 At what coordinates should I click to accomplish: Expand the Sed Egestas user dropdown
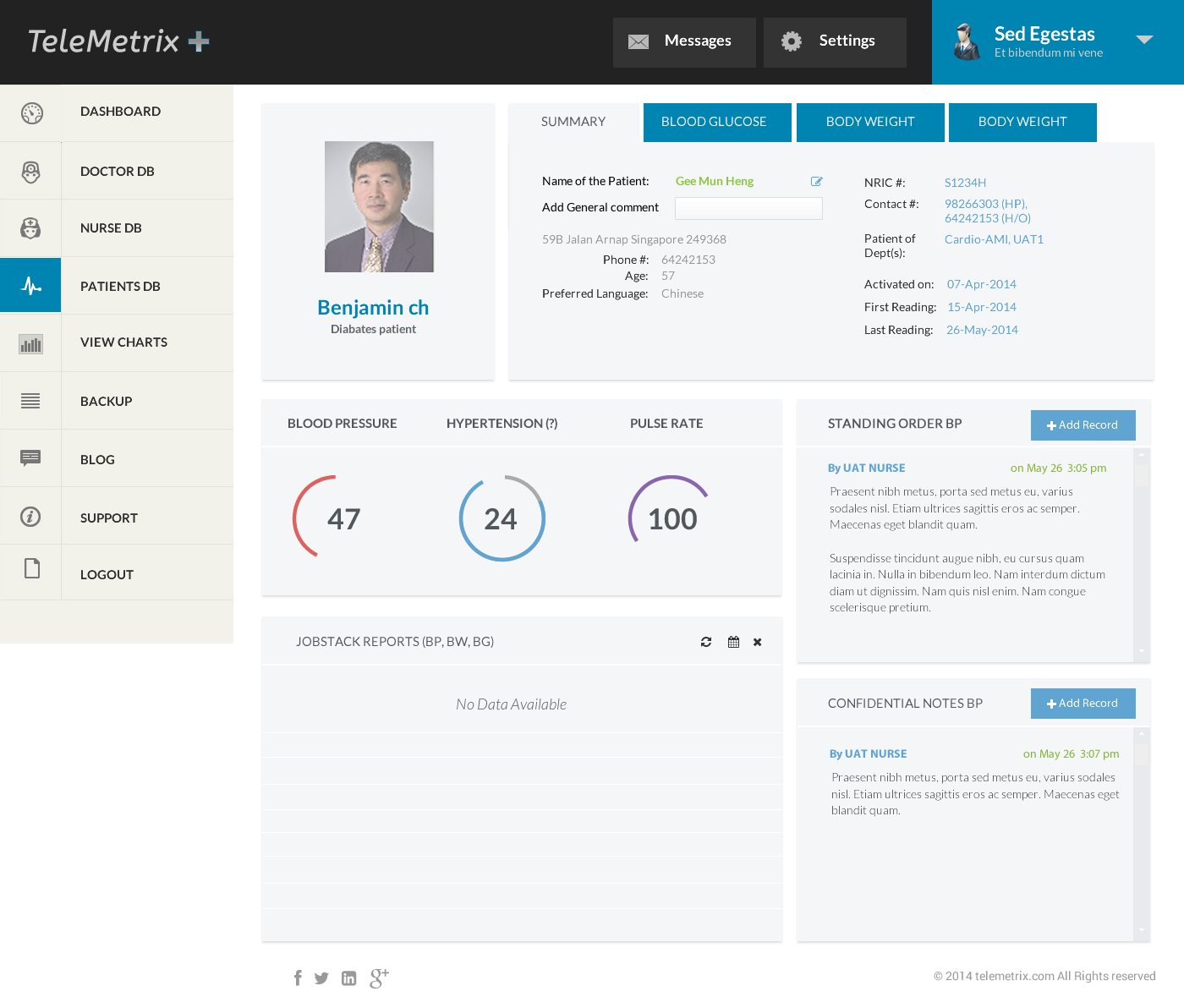(1144, 40)
